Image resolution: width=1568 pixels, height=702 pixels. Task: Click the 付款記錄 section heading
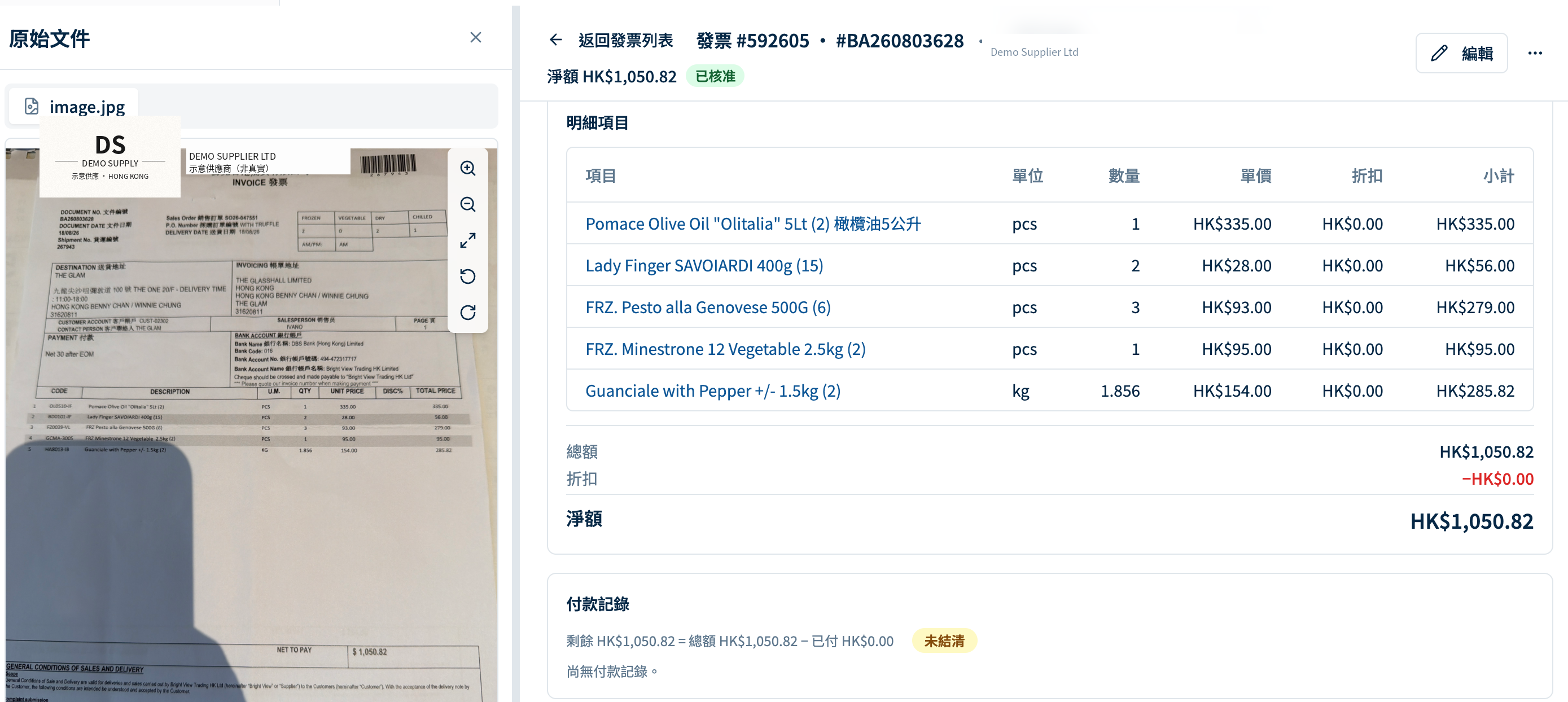coord(597,604)
